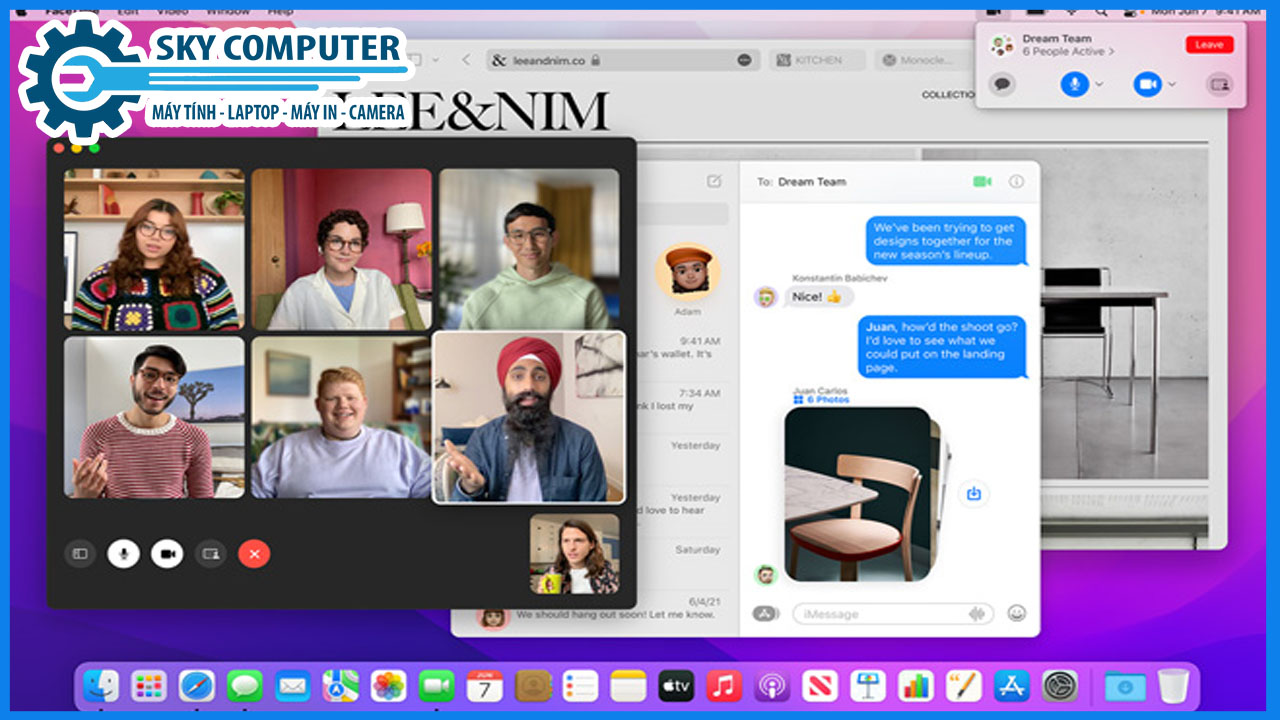Click screen share icon in FaceTime controls
The width and height of the screenshot is (1280, 720).
pos(210,553)
